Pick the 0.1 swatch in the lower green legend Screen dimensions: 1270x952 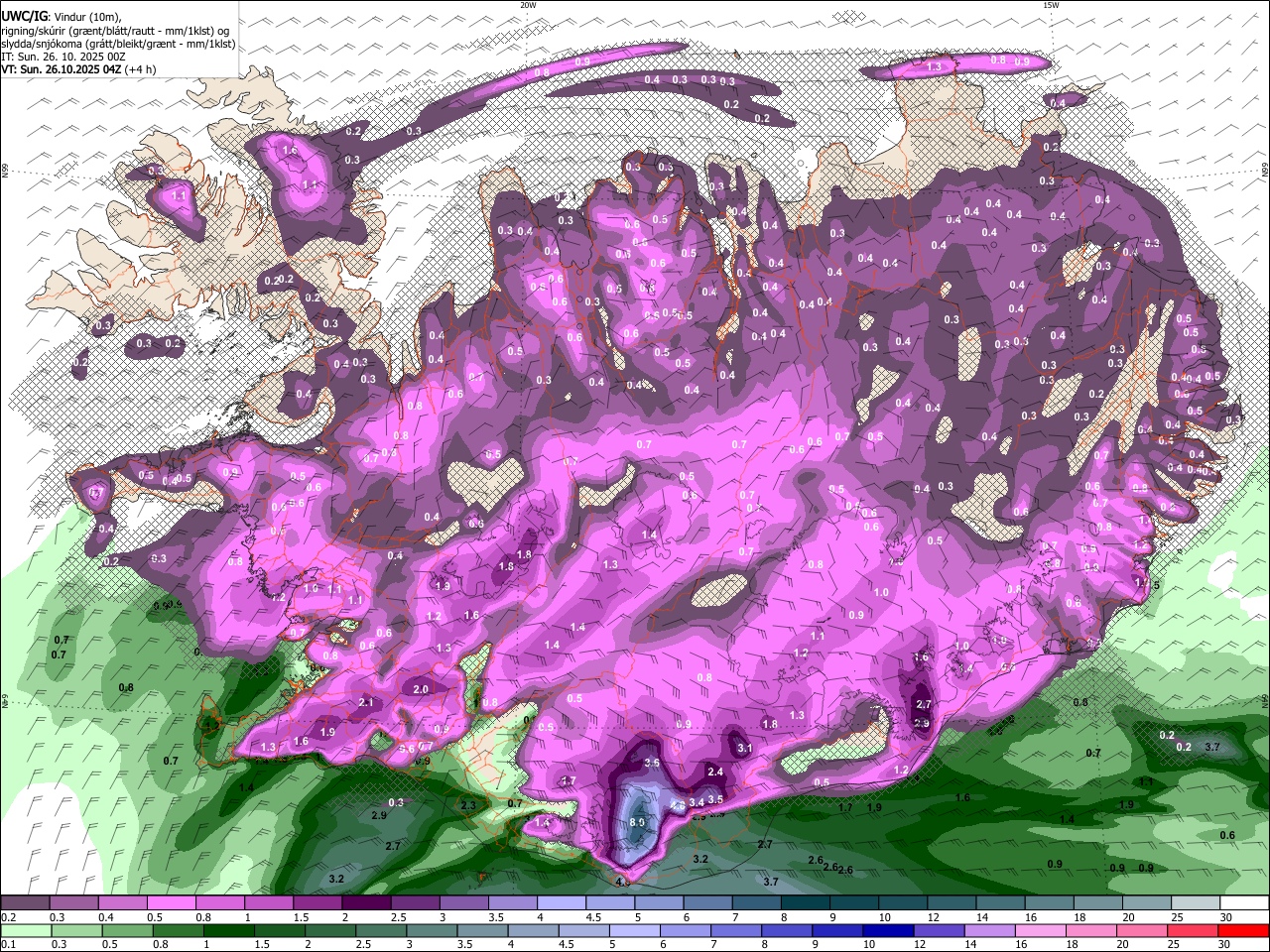(x=25, y=930)
